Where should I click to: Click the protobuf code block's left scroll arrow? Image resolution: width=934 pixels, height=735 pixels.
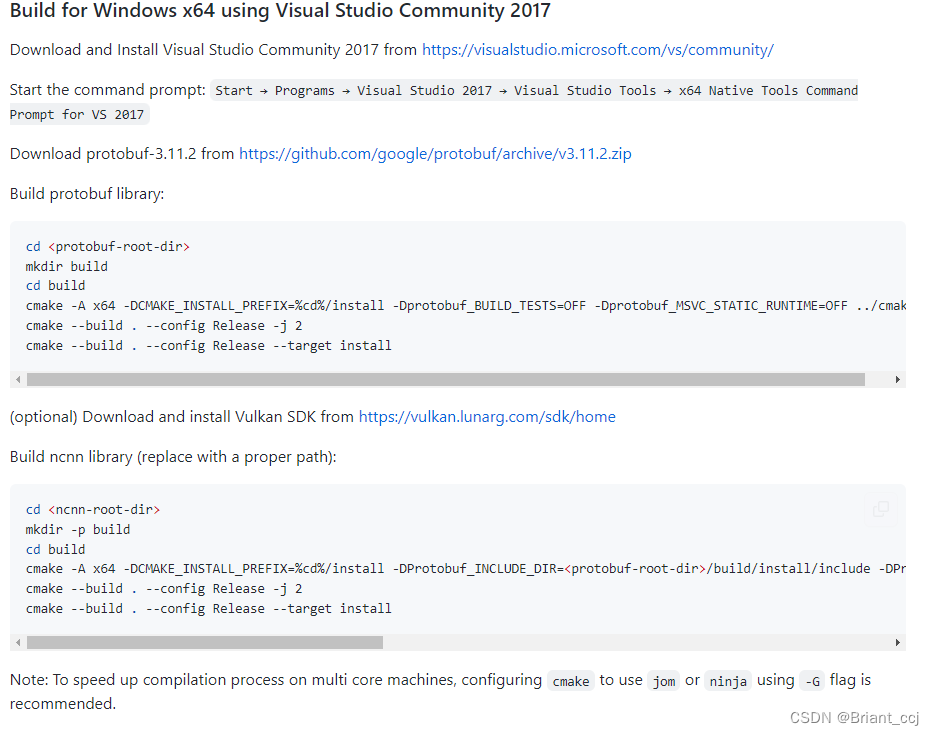[x=18, y=379]
